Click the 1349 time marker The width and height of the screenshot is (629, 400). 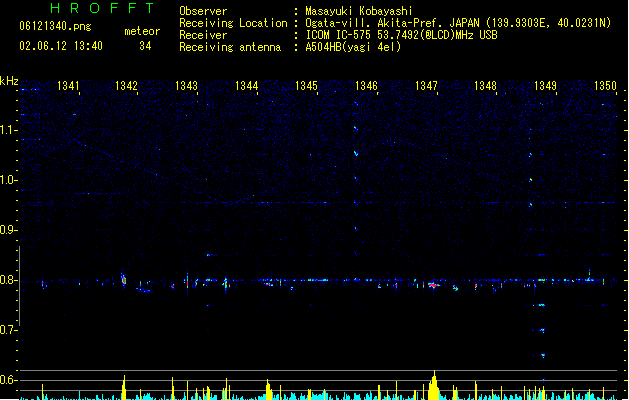[546, 86]
